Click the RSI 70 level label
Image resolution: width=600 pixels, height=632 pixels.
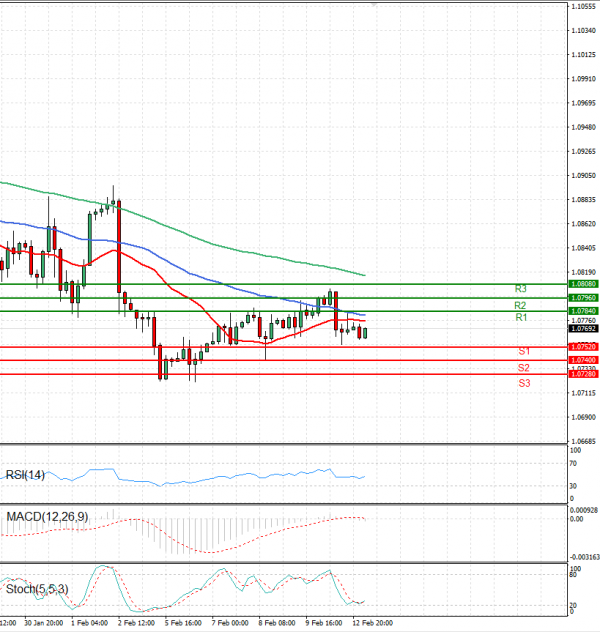(573, 464)
